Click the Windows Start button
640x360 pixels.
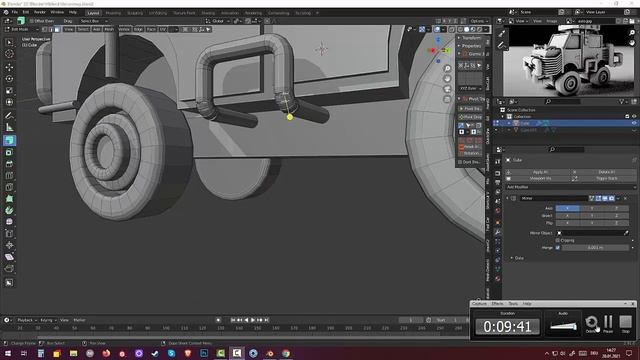coord(8,353)
